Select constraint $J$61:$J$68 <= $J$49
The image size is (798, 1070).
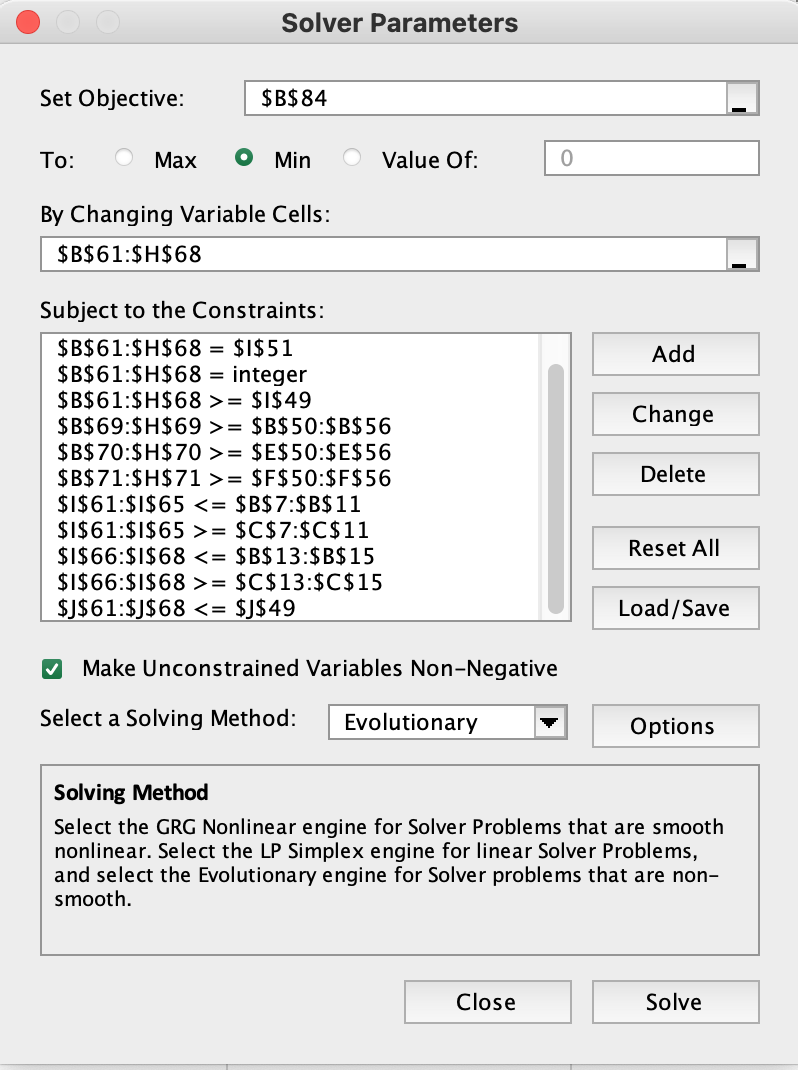click(176, 608)
